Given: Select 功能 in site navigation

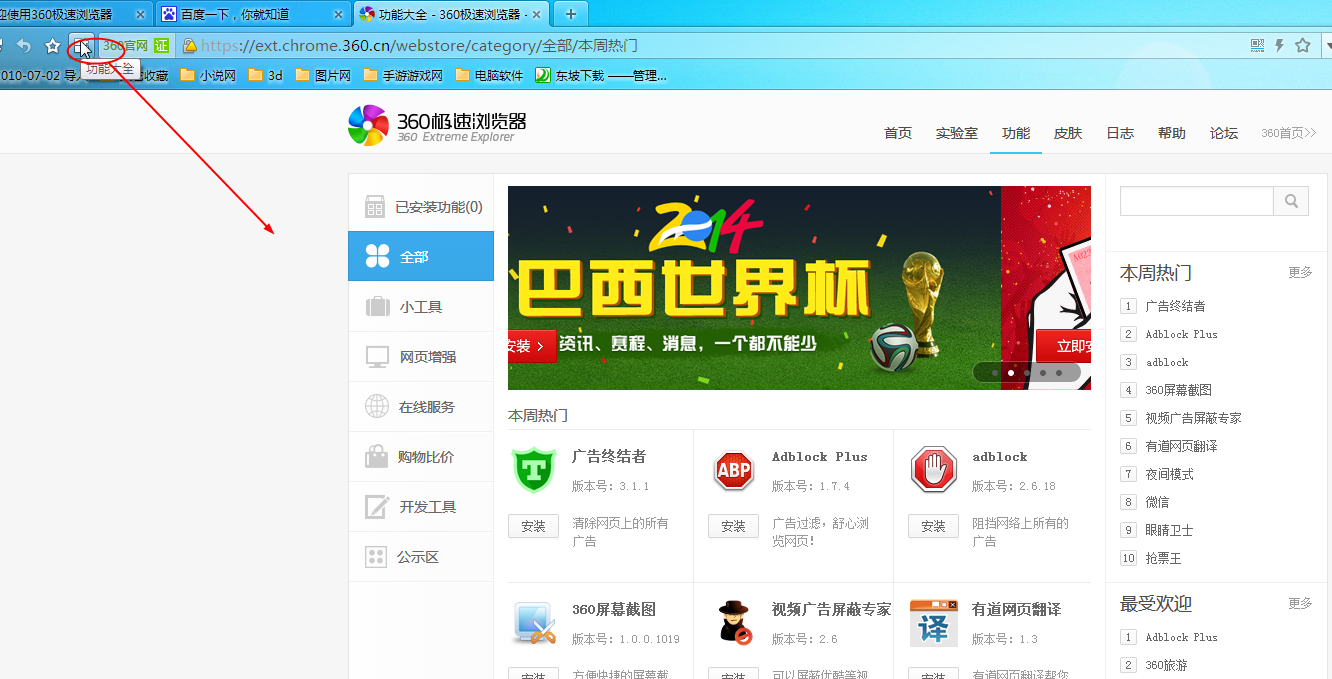Looking at the screenshot, I should [1016, 133].
